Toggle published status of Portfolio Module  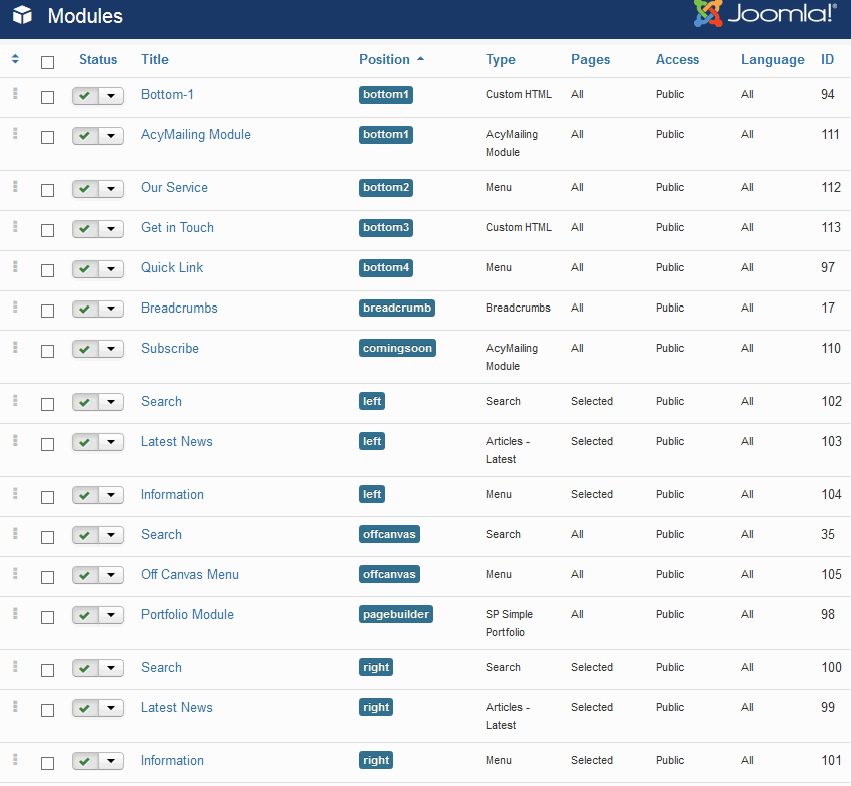85,616
